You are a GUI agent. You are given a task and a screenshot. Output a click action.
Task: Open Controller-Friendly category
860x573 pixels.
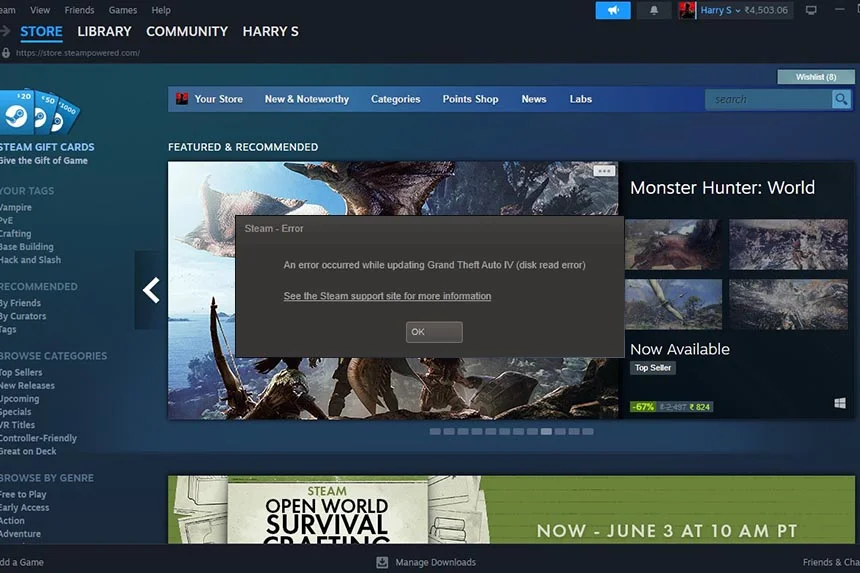point(38,438)
